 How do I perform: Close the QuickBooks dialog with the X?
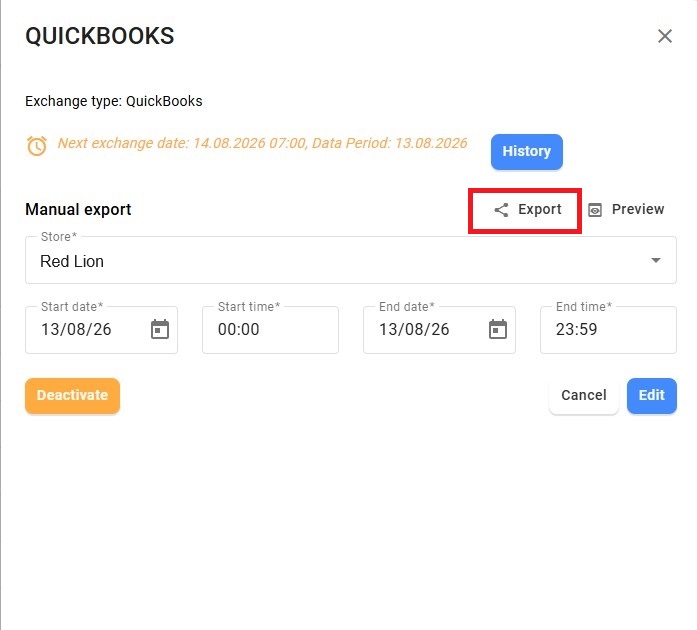[x=665, y=36]
